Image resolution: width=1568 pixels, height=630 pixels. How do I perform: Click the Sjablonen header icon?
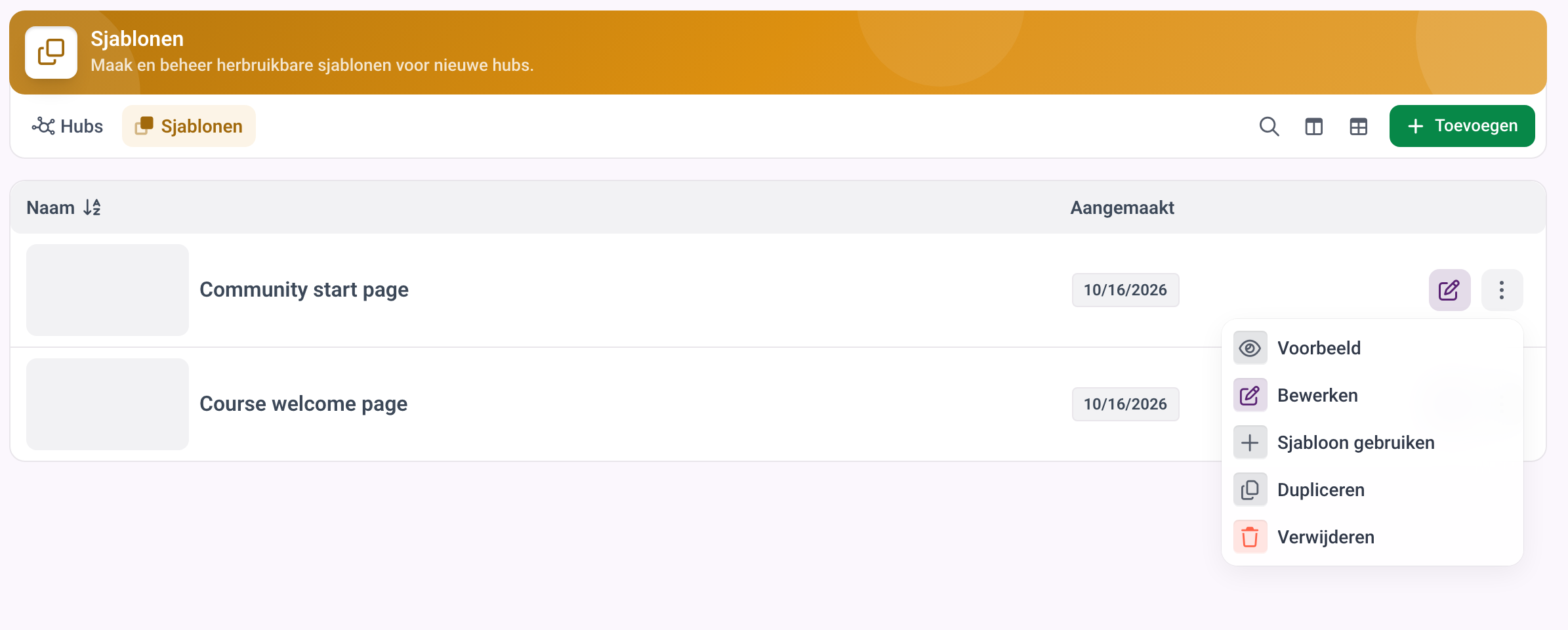tap(51, 52)
